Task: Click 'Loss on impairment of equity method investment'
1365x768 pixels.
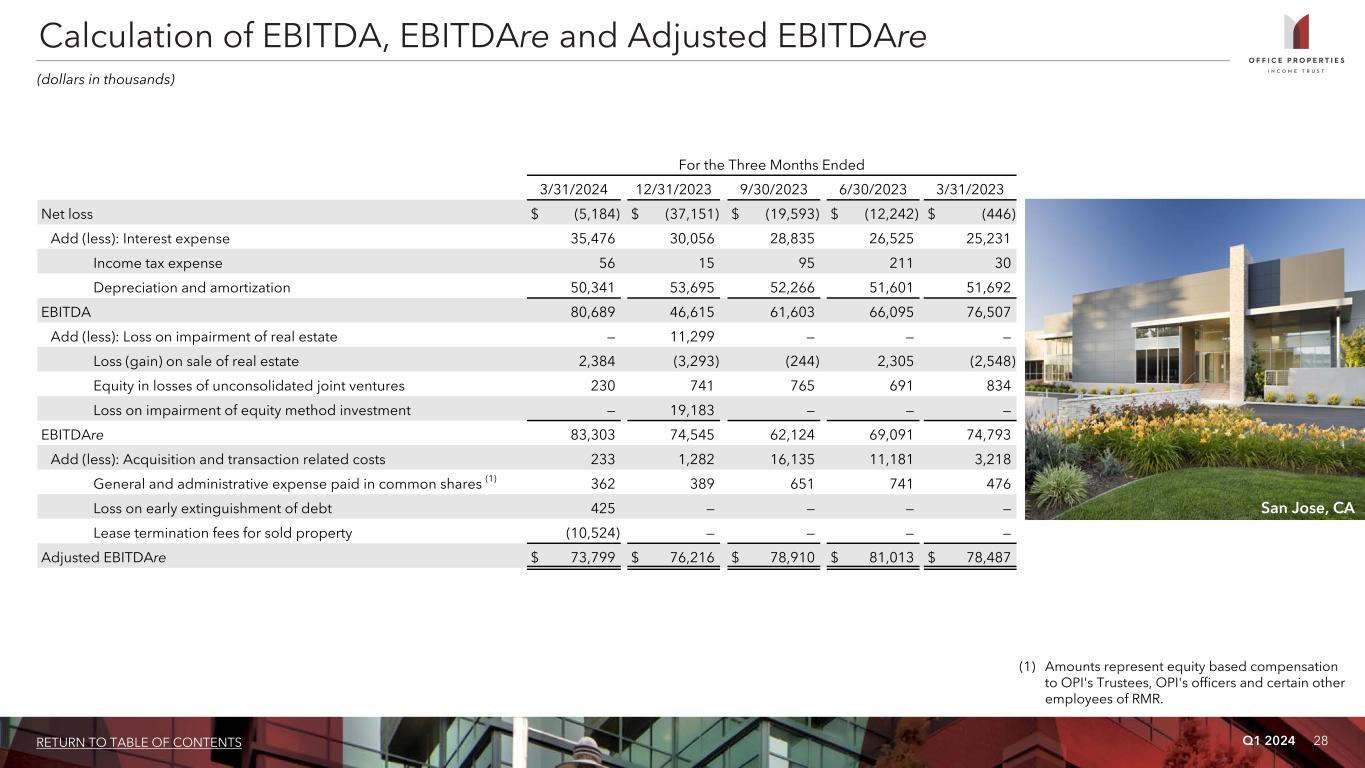Action: [252, 410]
